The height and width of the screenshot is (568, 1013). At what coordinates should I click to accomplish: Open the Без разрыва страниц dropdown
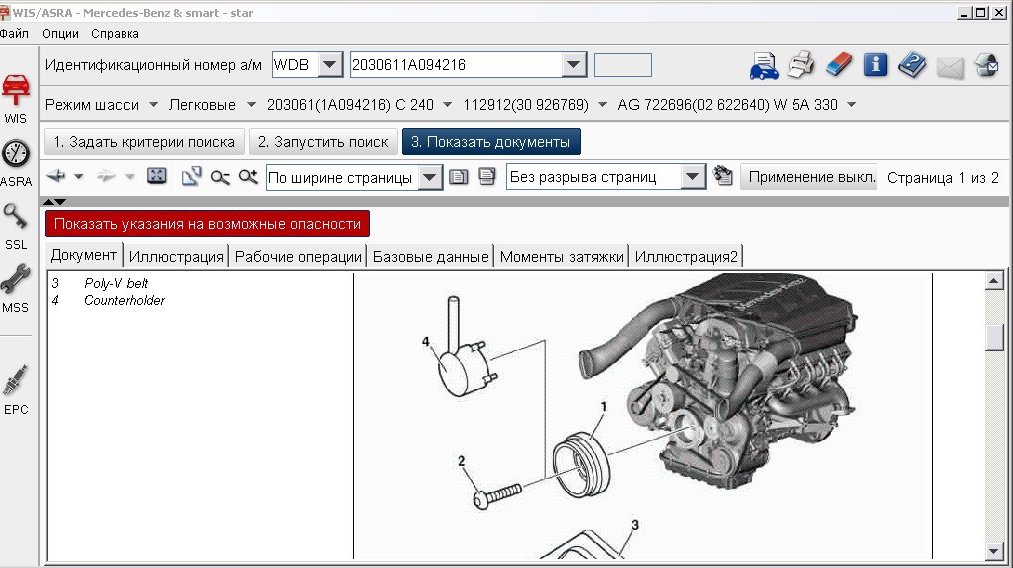693,177
